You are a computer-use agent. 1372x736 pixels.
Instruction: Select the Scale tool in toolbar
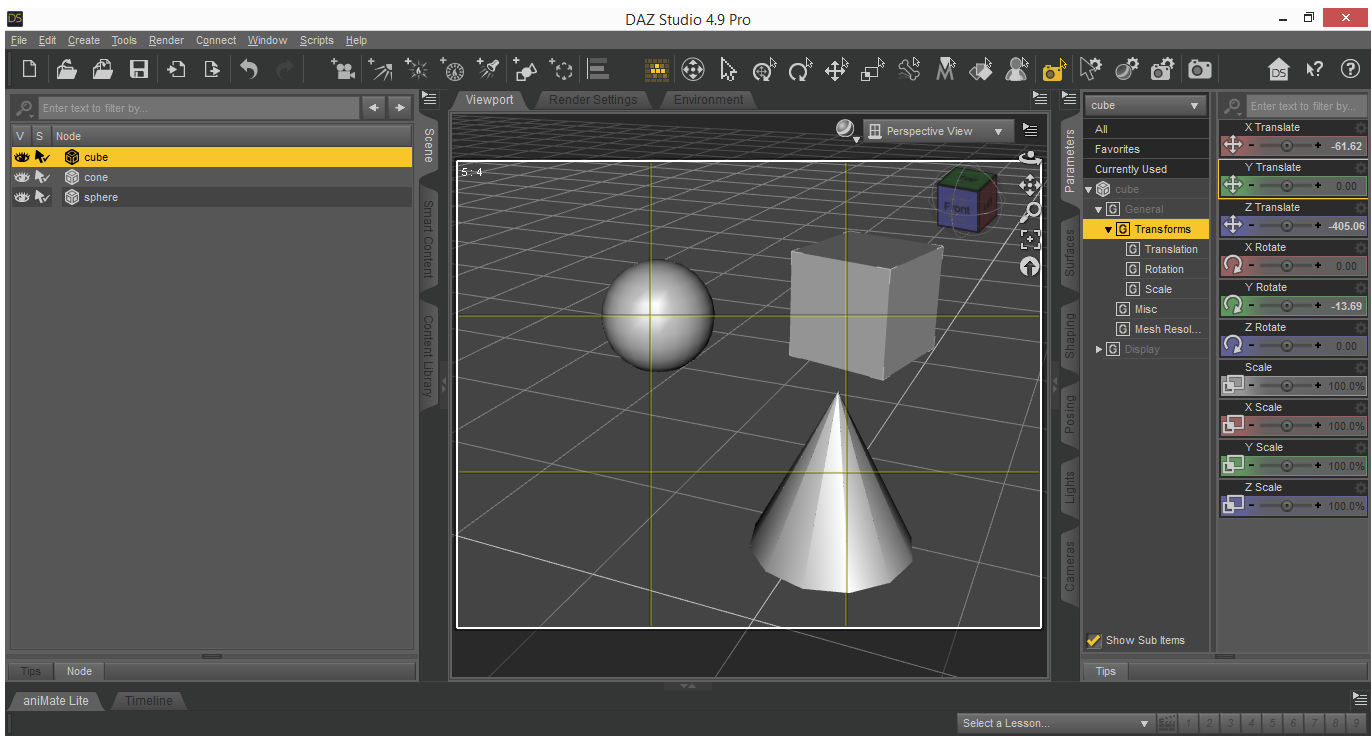point(872,69)
